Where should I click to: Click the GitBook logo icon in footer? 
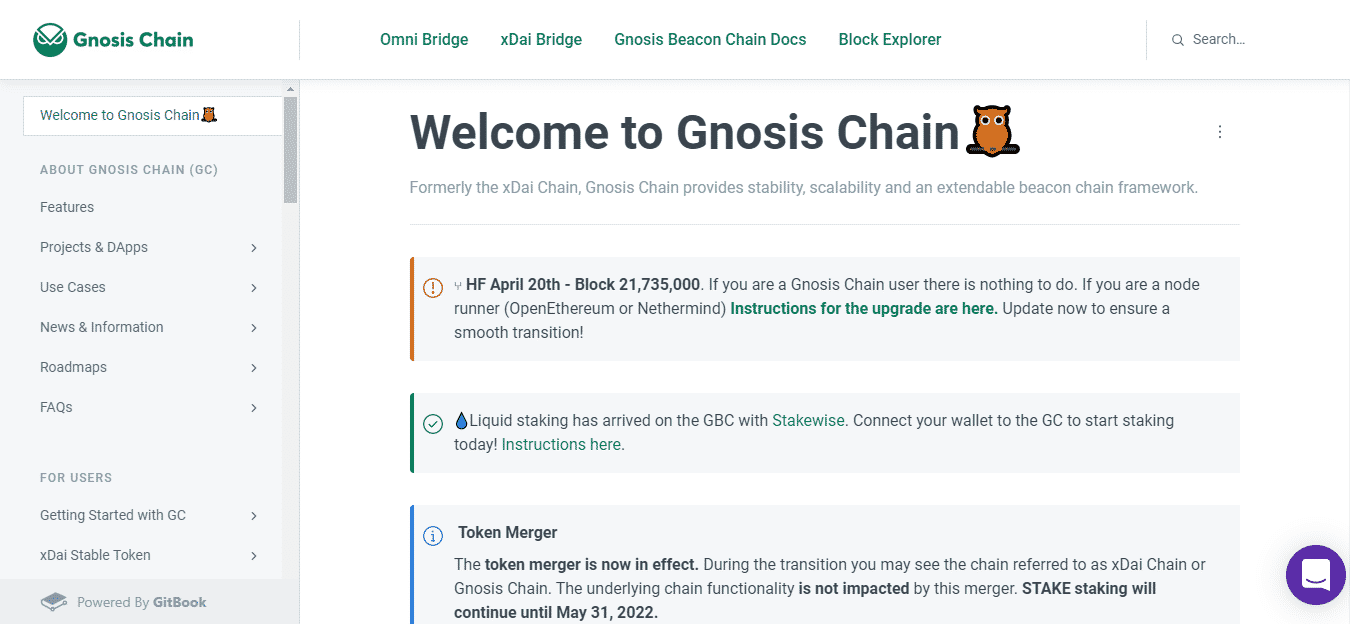[x=54, y=602]
